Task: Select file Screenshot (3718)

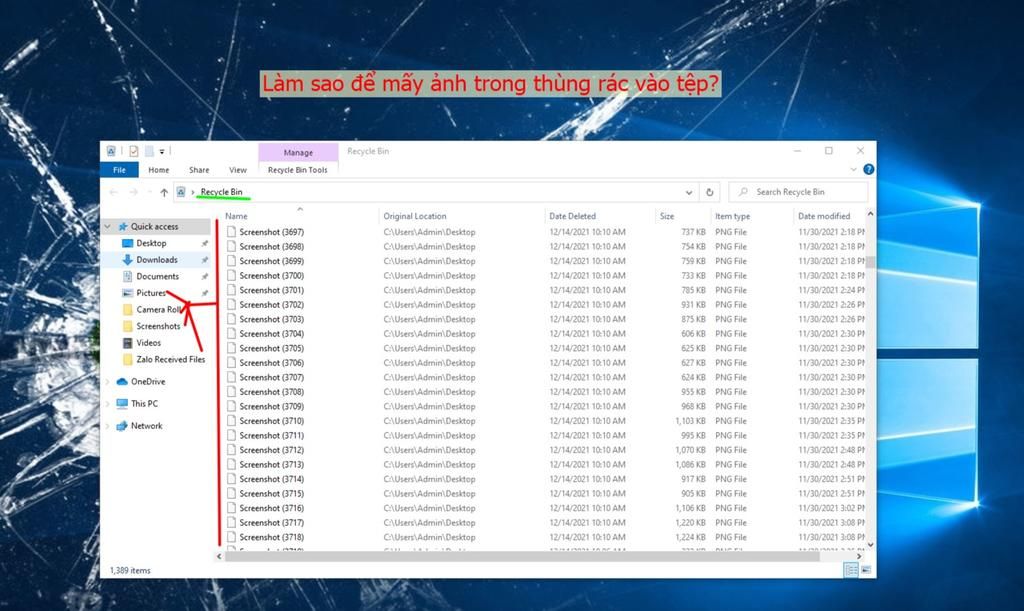Action: (x=271, y=537)
